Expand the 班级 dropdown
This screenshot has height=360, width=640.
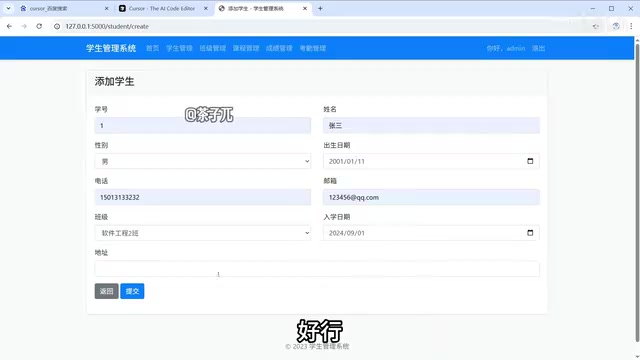click(x=202, y=233)
